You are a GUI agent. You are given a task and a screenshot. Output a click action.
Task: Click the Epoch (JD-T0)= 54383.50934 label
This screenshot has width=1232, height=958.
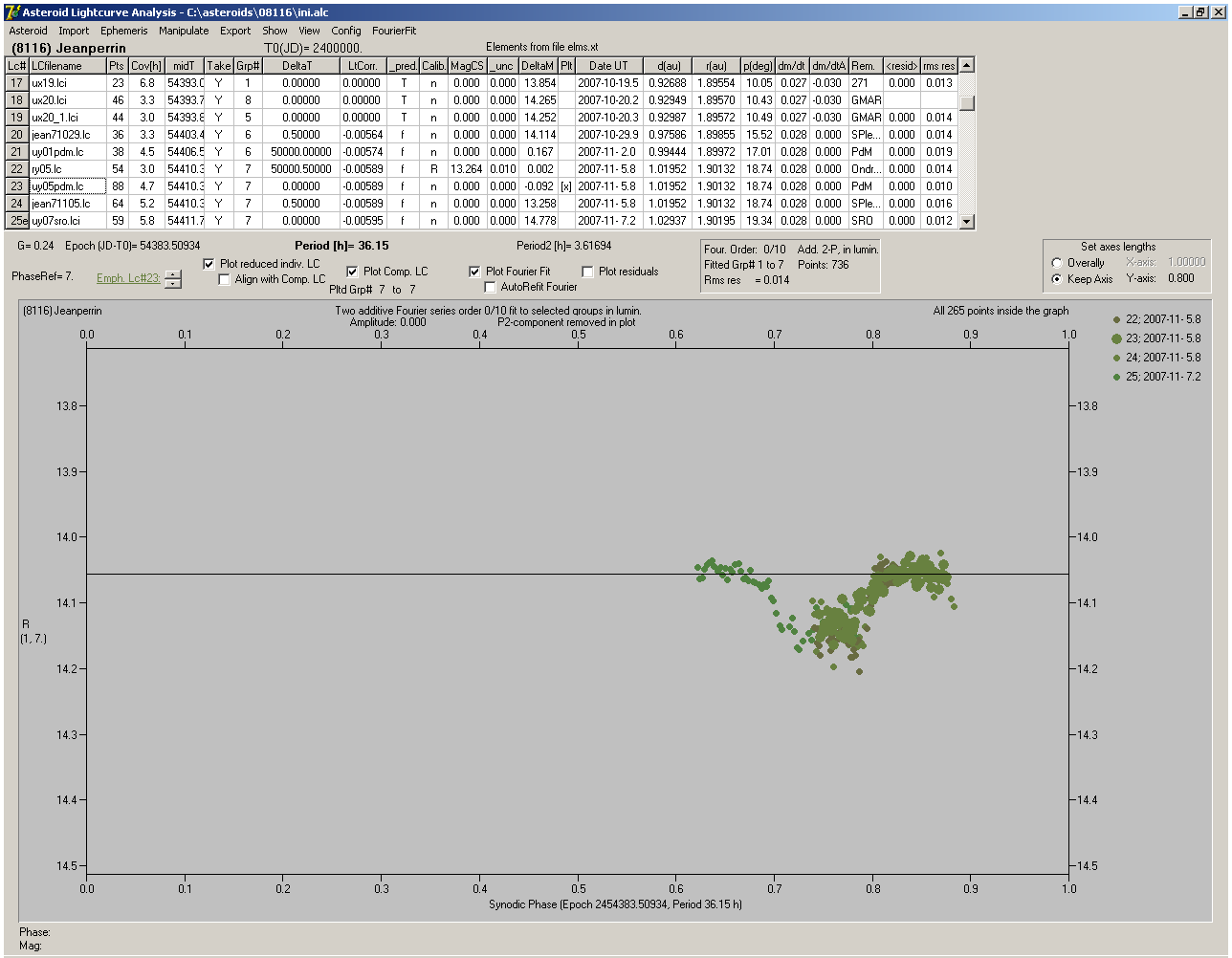(x=133, y=246)
